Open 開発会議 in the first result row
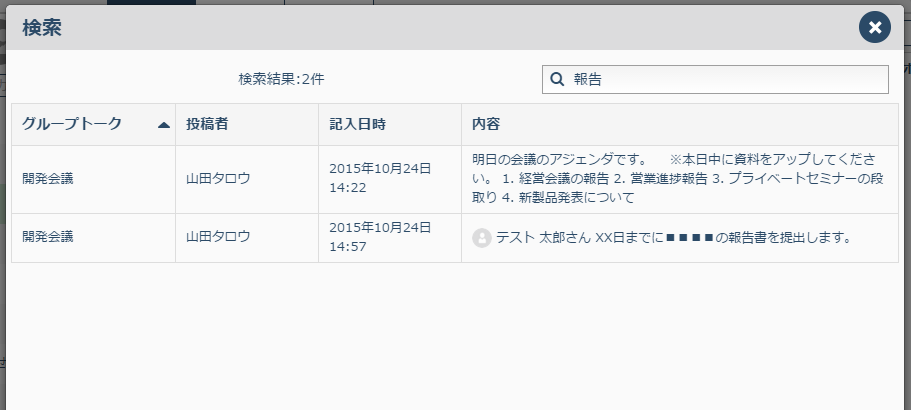The height and width of the screenshot is (410, 911). click(48, 179)
